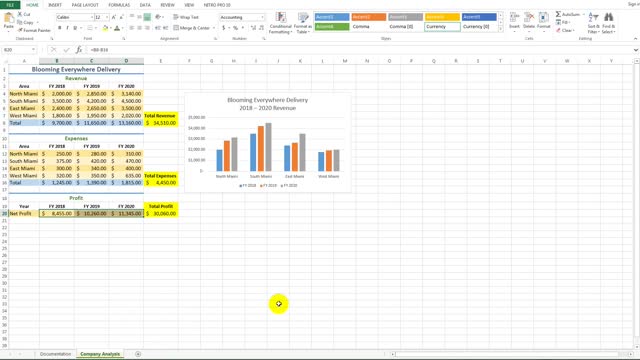Click the Cut scissors icon

[20, 14]
